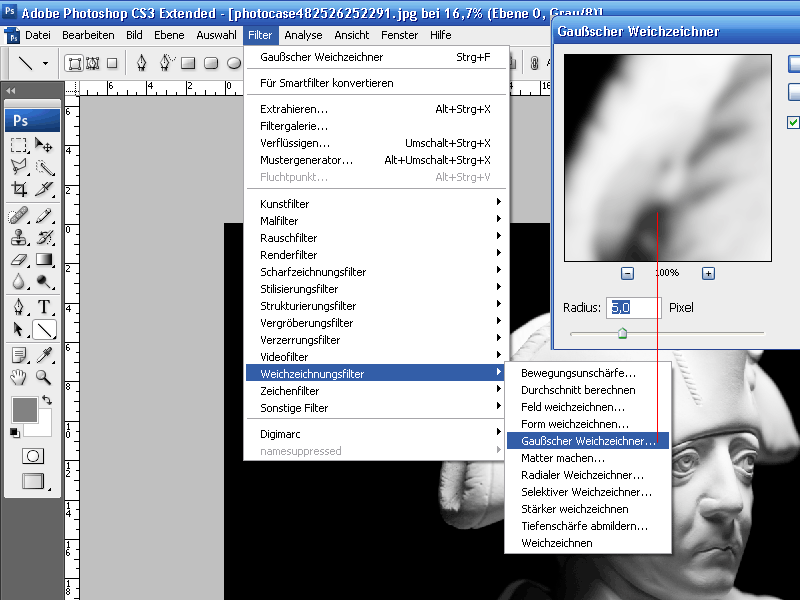The width and height of the screenshot is (800, 600).
Task: Click the zoom-out minus button under preview
Action: 628,273
